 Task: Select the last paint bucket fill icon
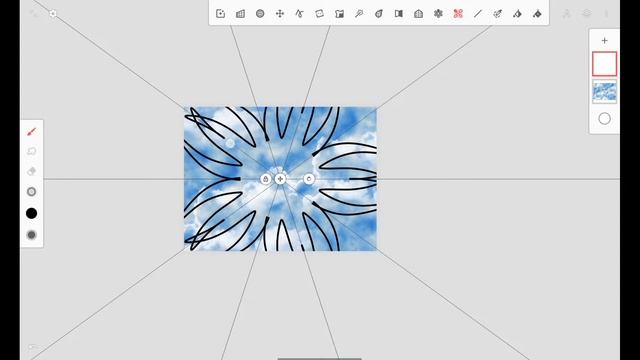point(537,13)
